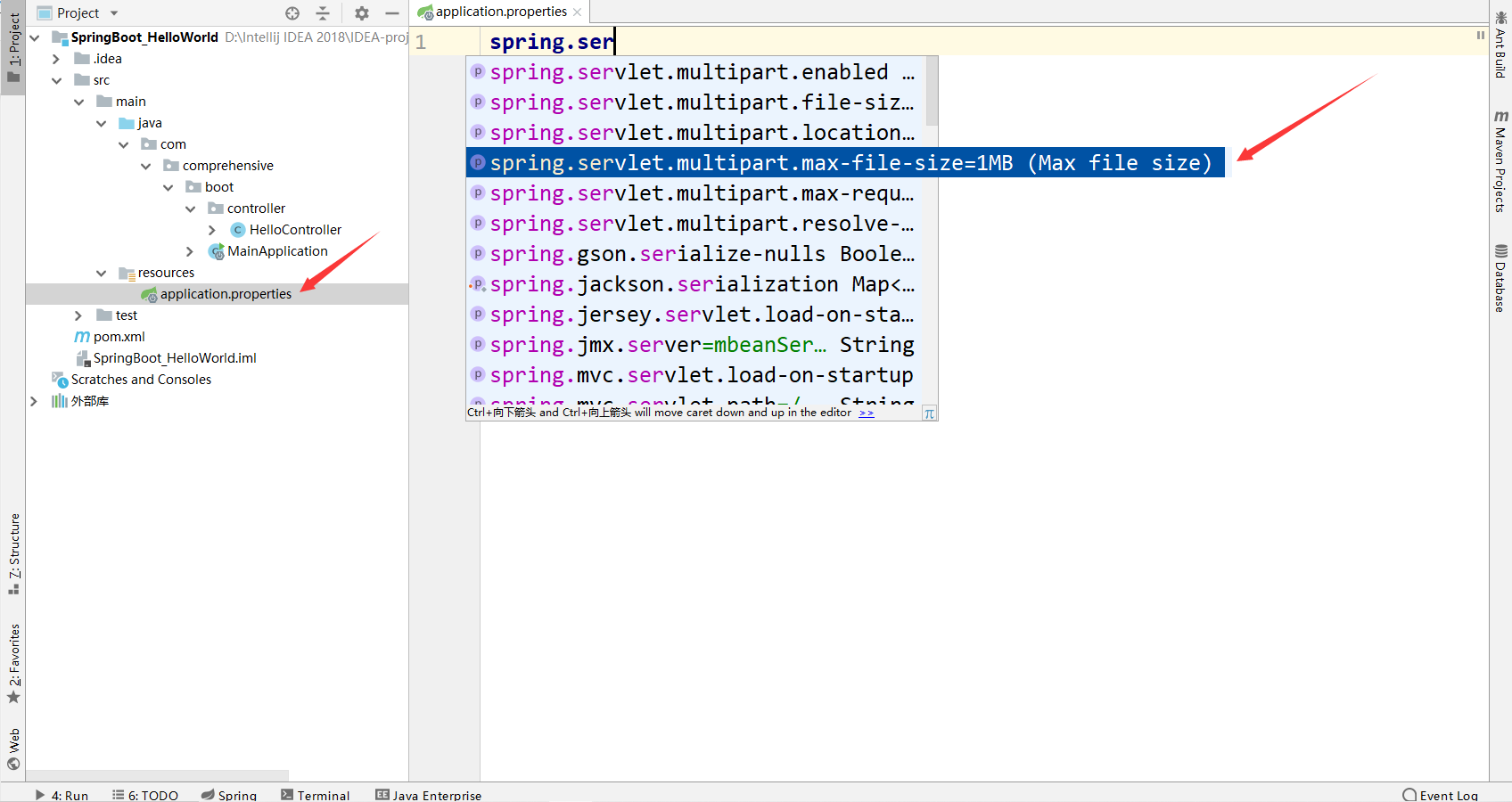The width and height of the screenshot is (1512, 802).
Task: Open Project panel settings gear
Action: coord(361,13)
